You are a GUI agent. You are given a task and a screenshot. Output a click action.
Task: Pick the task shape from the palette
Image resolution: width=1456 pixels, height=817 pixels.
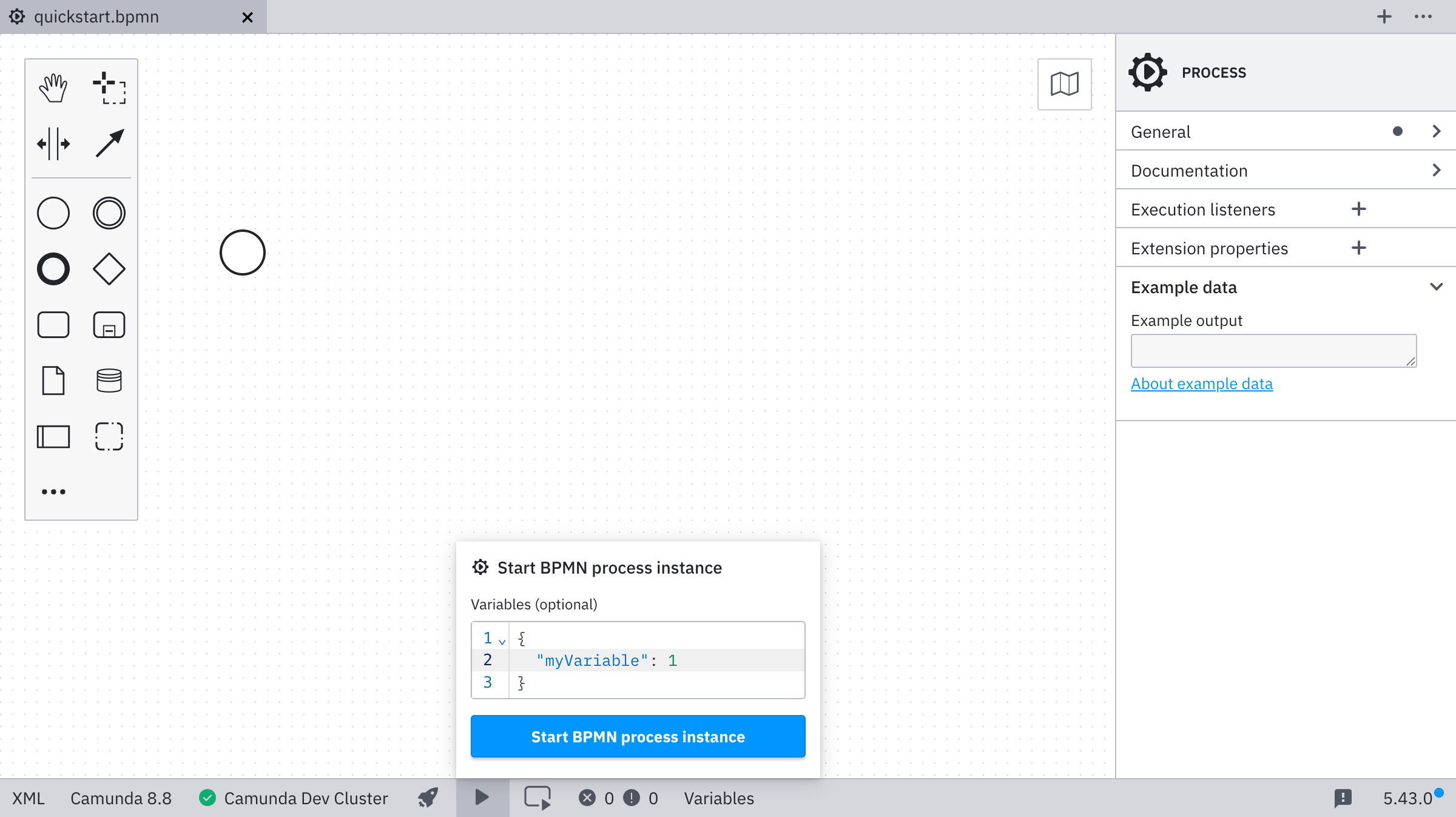[53, 325]
